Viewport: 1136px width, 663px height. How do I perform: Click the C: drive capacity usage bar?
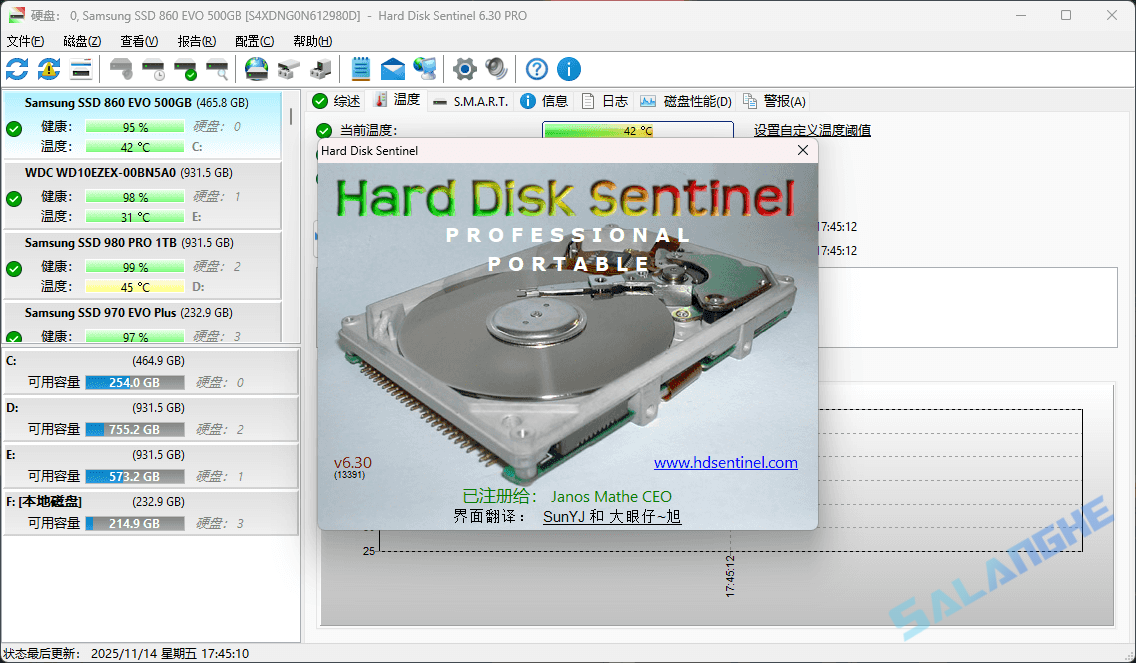pyautogui.click(x=135, y=381)
